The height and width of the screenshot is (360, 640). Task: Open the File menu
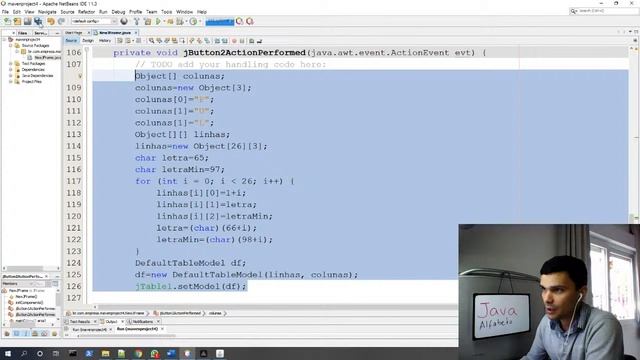point(5,12)
